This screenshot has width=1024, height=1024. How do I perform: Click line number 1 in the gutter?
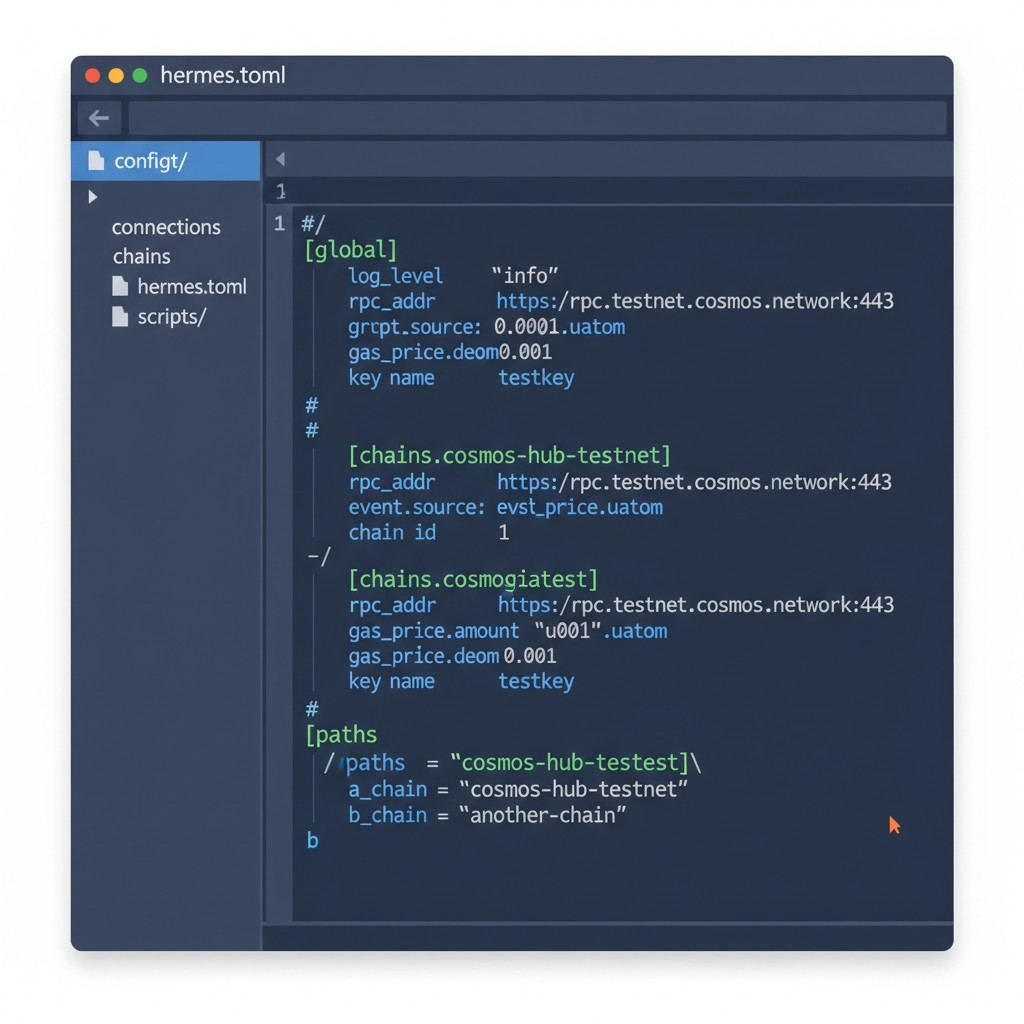[x=279, y=223]
